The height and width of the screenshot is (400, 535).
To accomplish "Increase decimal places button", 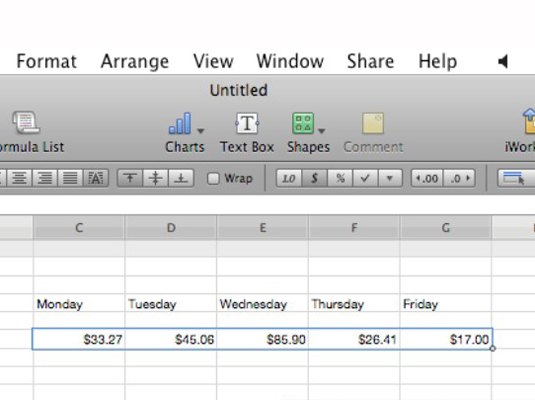I will (459, 178).
